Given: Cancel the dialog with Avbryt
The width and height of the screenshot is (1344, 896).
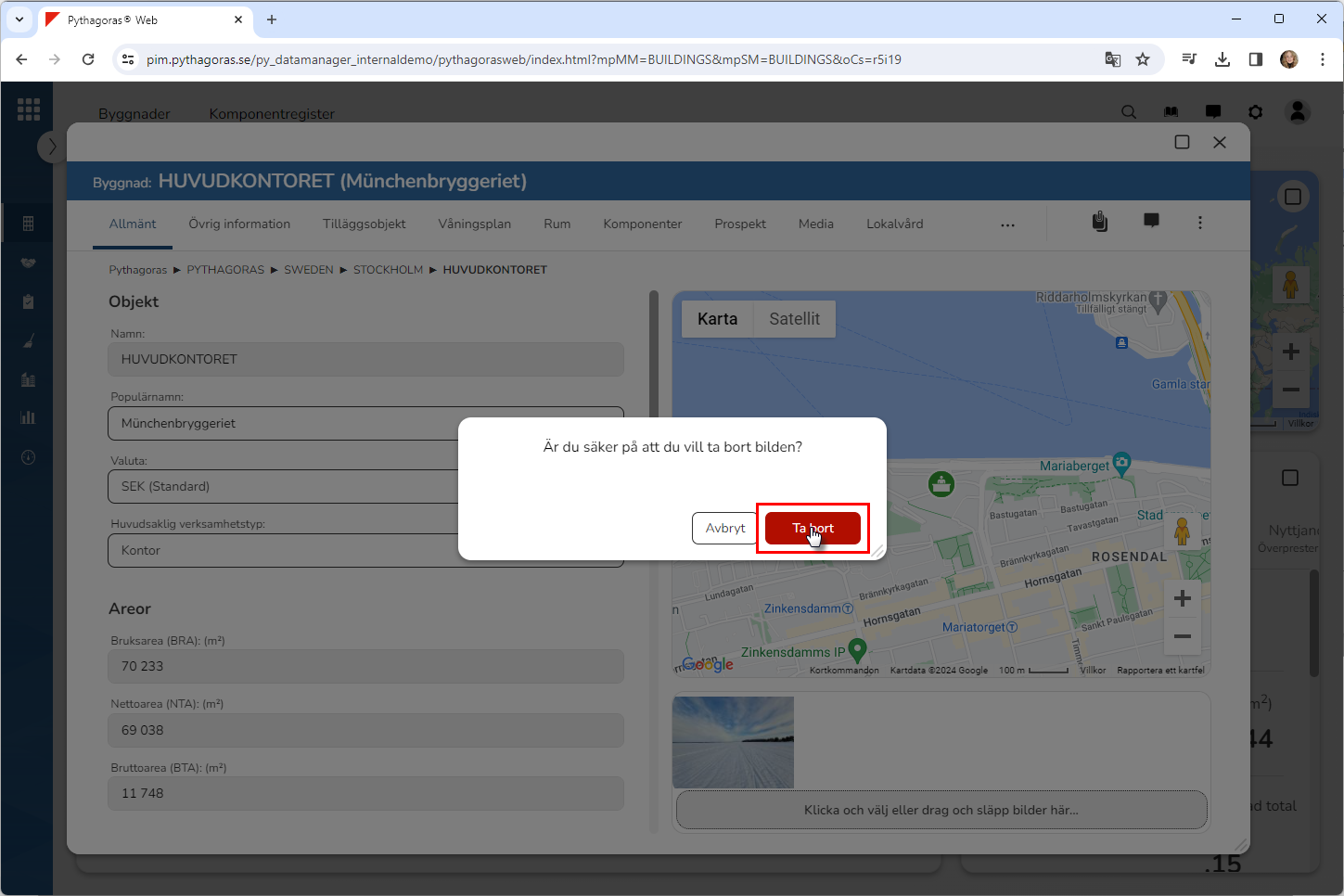Looking at the screenshot, I should coord(724,528).
